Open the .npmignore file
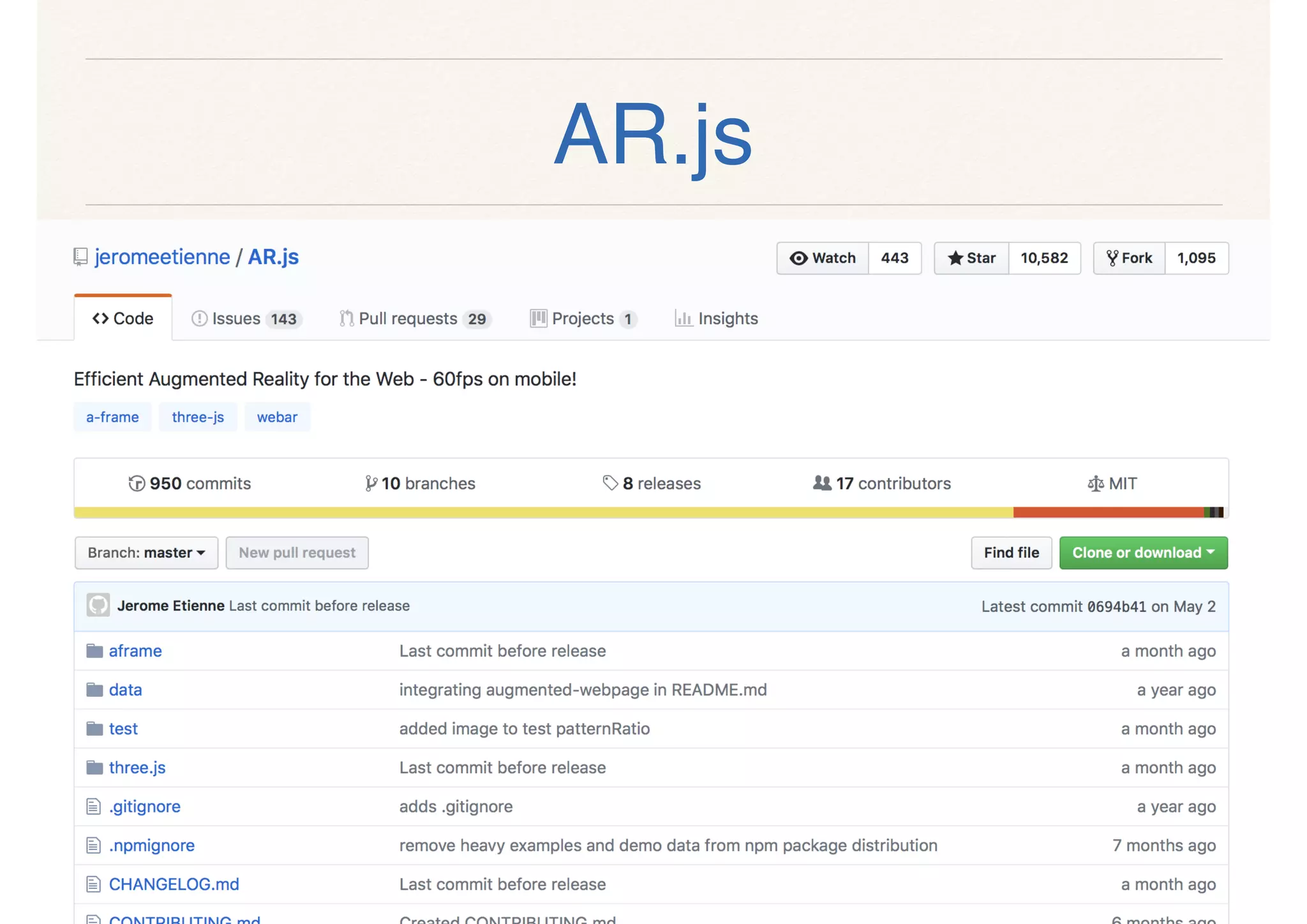This screenshot has height=924, width=1307. [152, 846]
